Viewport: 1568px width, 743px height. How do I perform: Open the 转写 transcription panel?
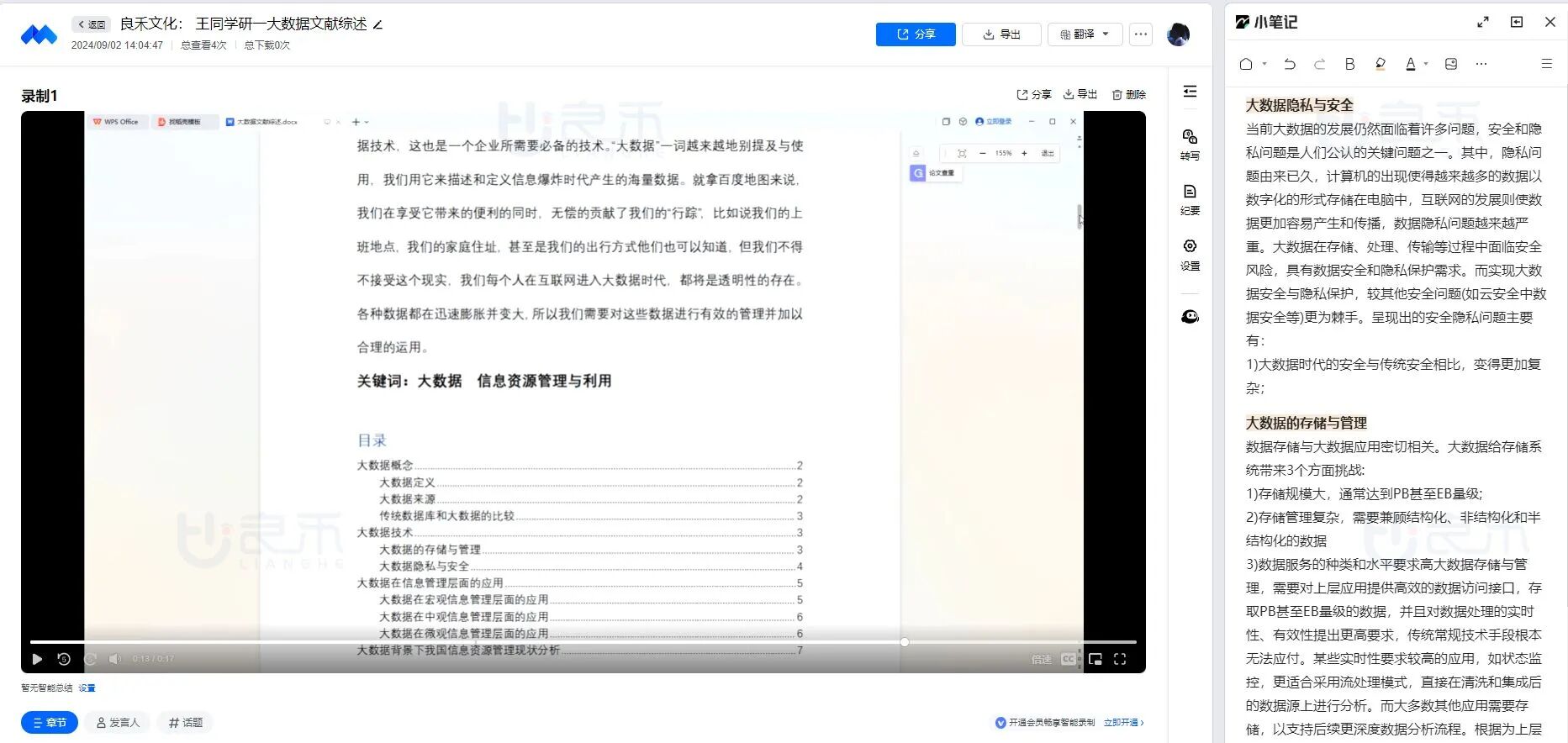click(1190, 145)
